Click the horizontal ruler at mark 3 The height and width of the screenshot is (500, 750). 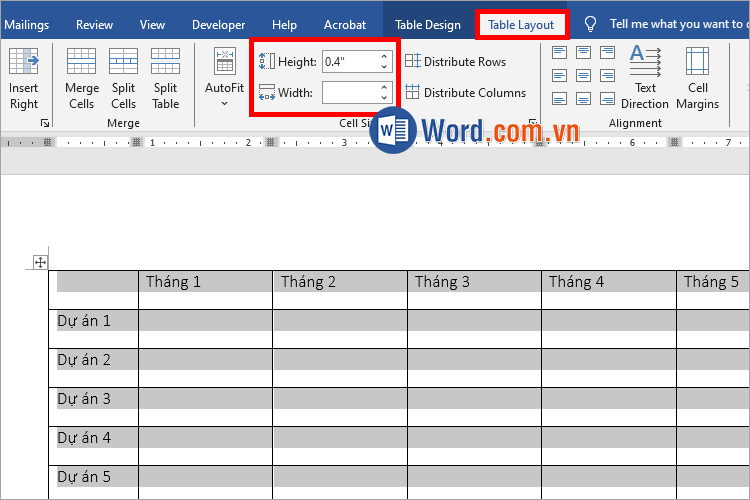point(344,142)
